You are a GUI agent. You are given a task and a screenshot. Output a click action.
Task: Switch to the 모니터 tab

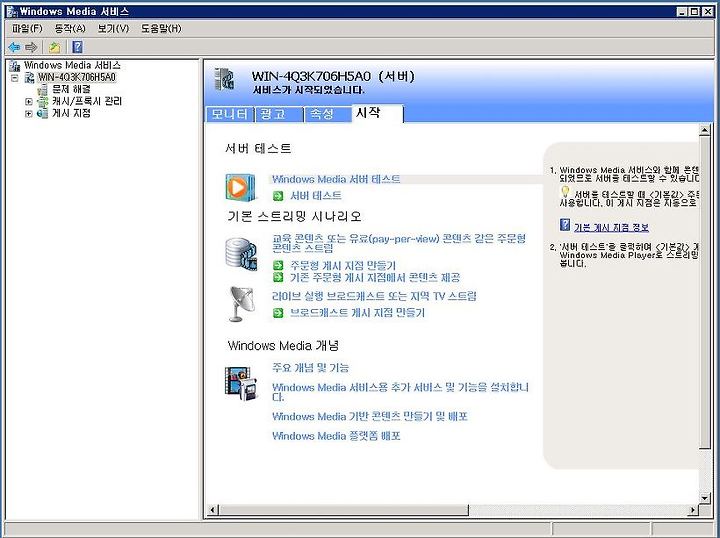point(230,114)
